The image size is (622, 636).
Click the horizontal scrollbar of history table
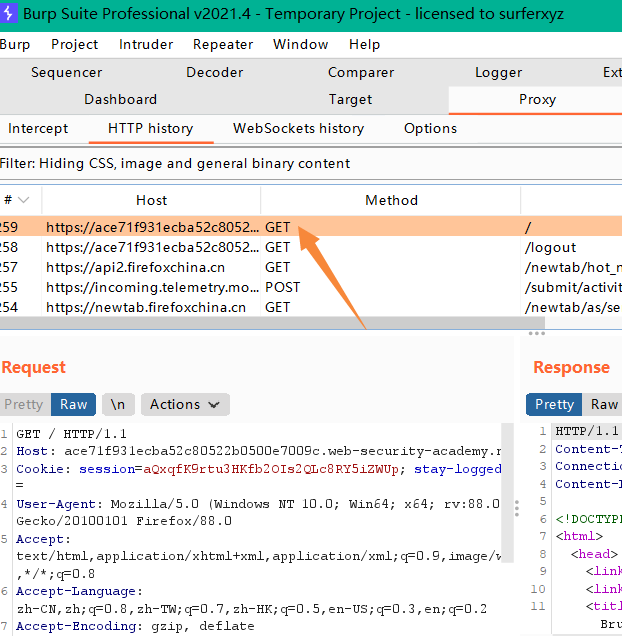[272, 323]
